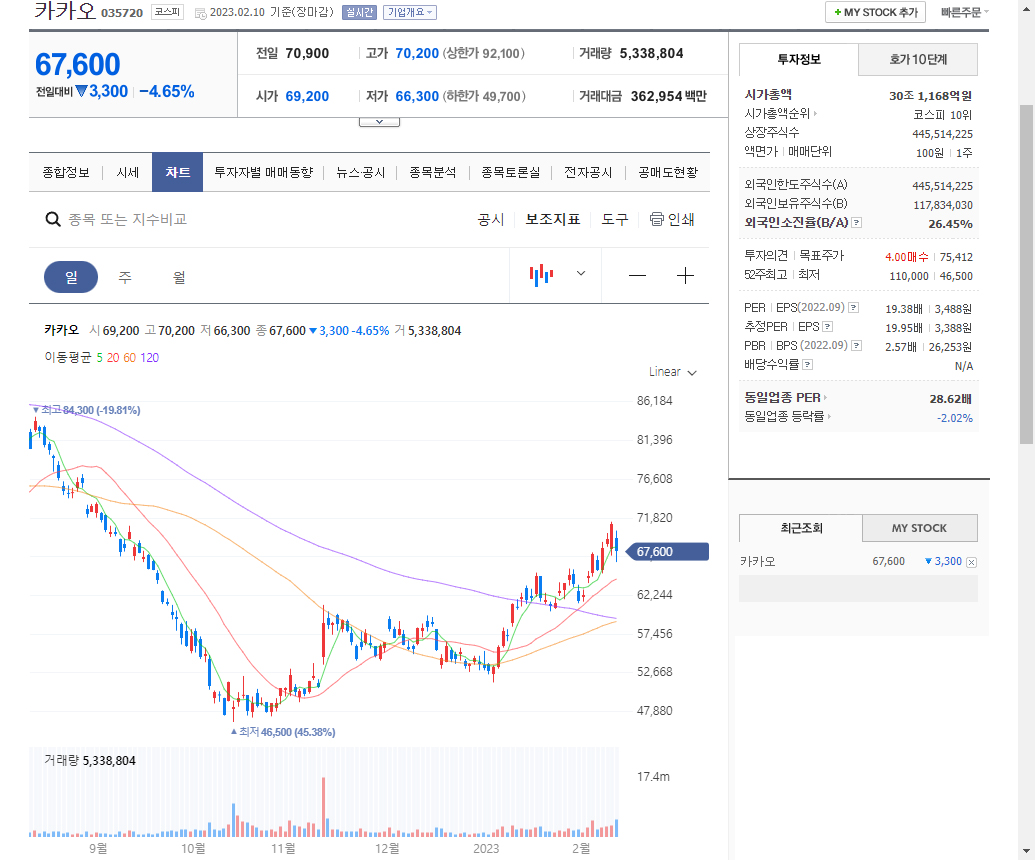Open the chart type dropdown arrow

coord(581,273)
